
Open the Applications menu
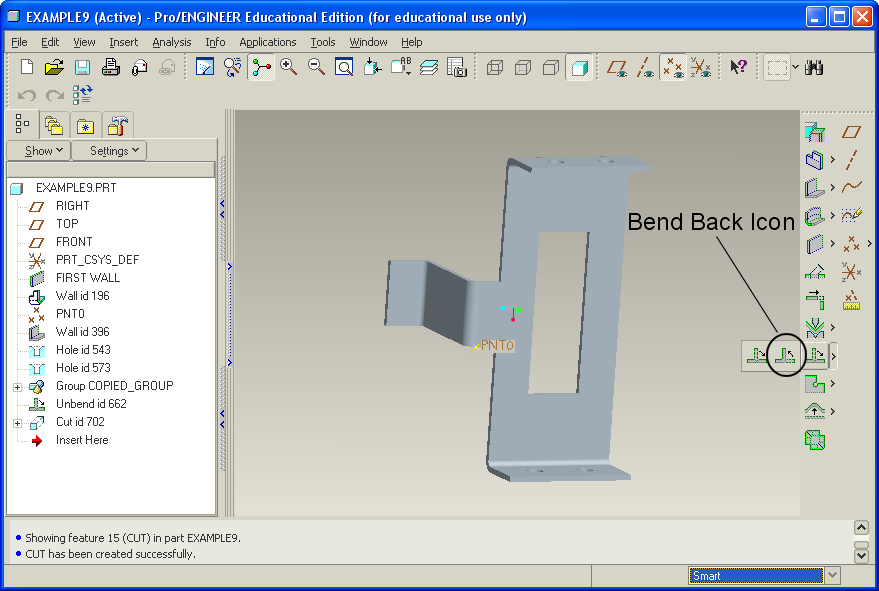pos(267,42)
